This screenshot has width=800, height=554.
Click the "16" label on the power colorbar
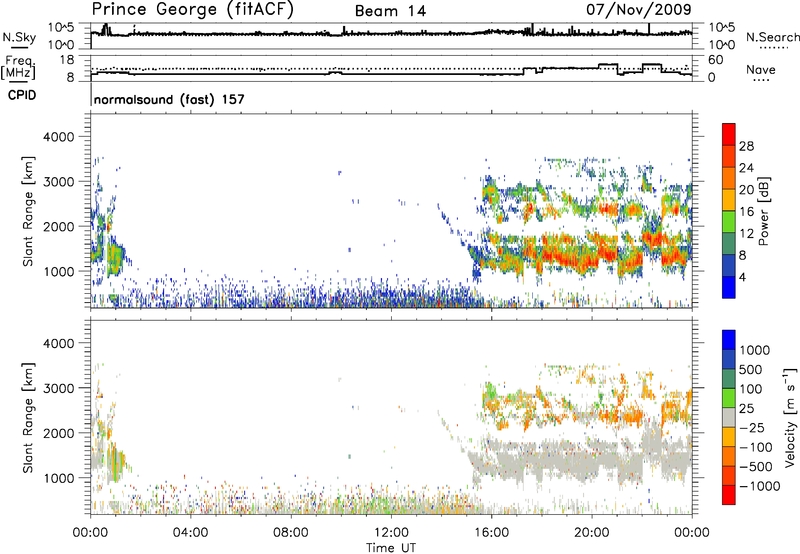(x=746, y=212)
